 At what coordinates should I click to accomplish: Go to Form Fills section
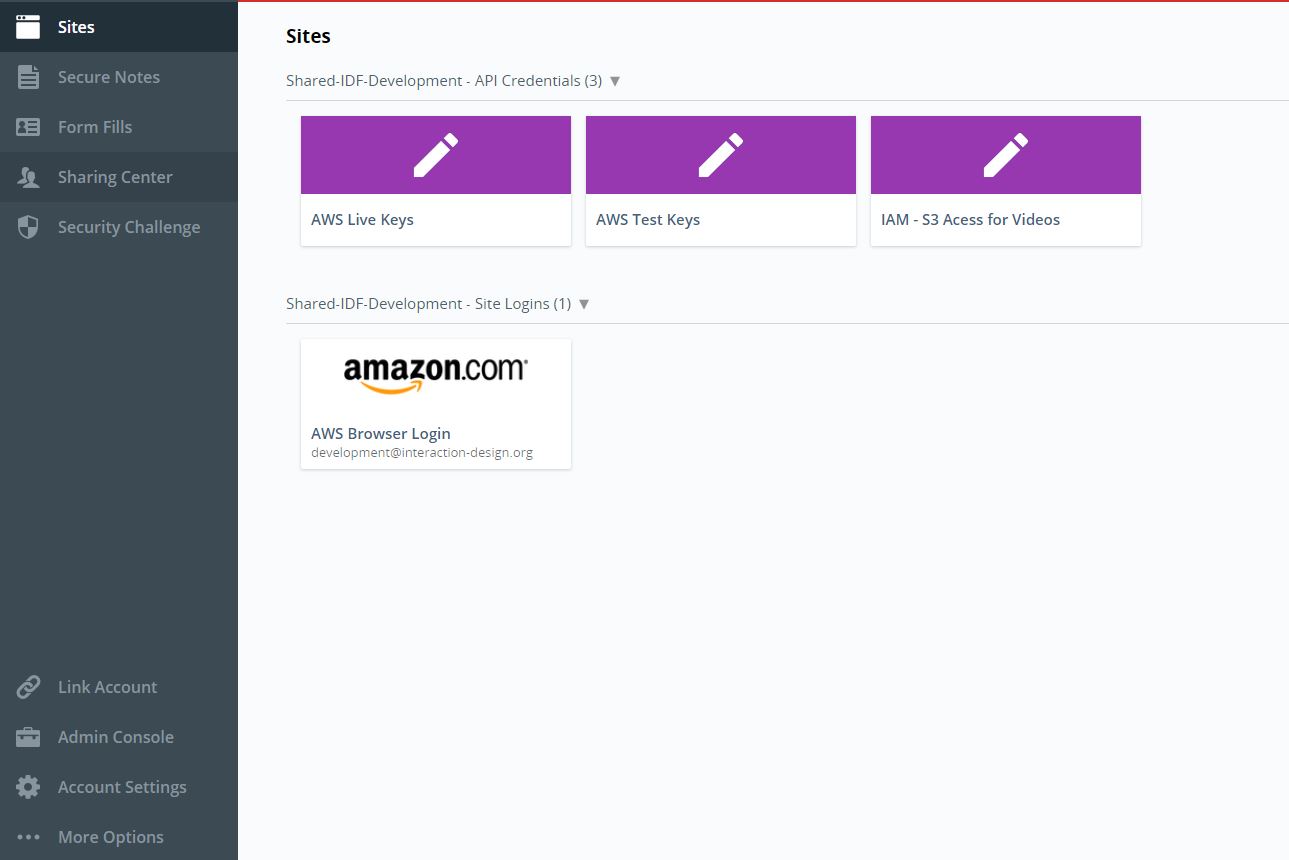coord(119,127)
